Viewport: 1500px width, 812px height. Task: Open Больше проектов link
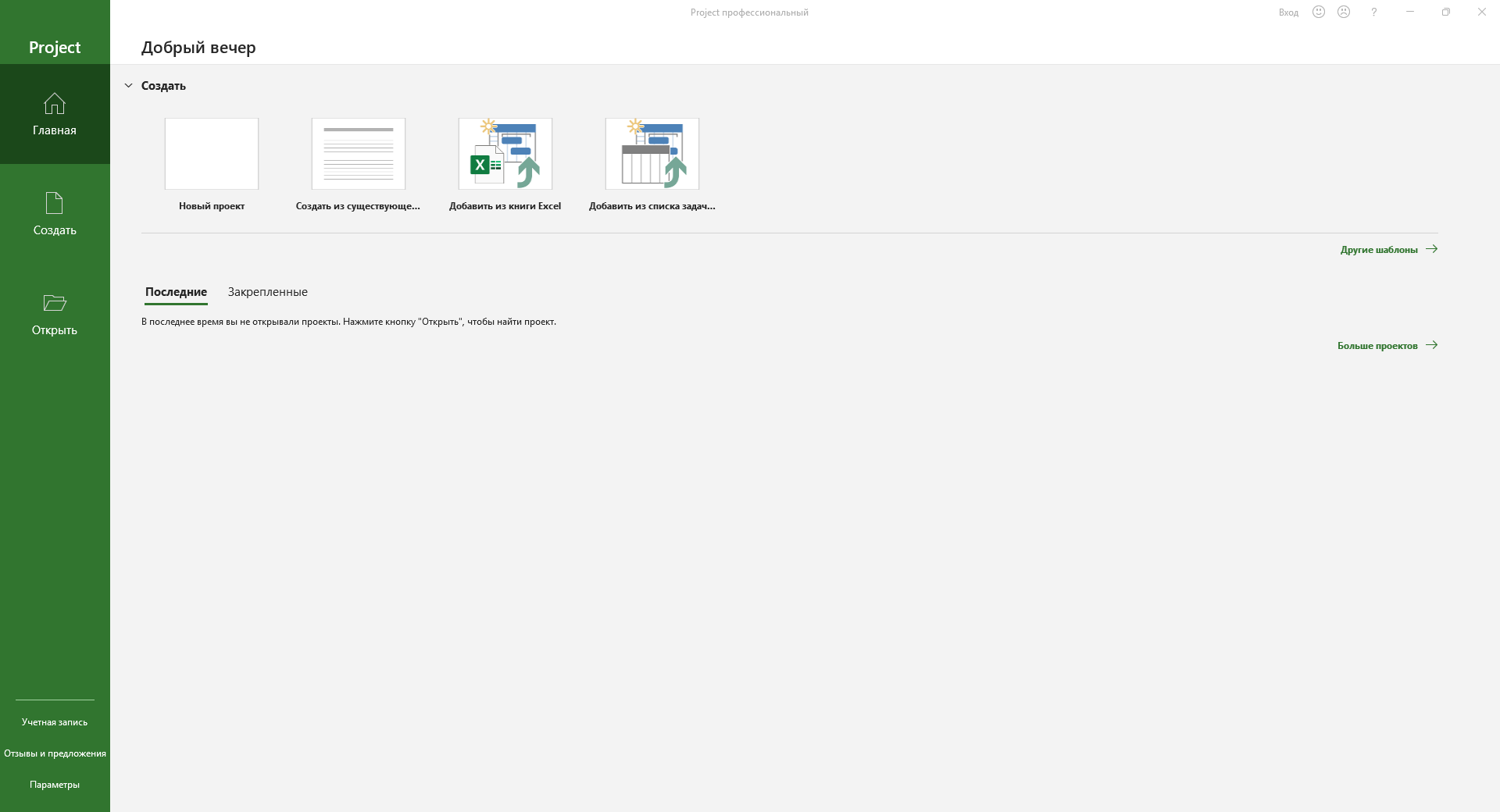pyautogui.click(x=1387, y=345)
